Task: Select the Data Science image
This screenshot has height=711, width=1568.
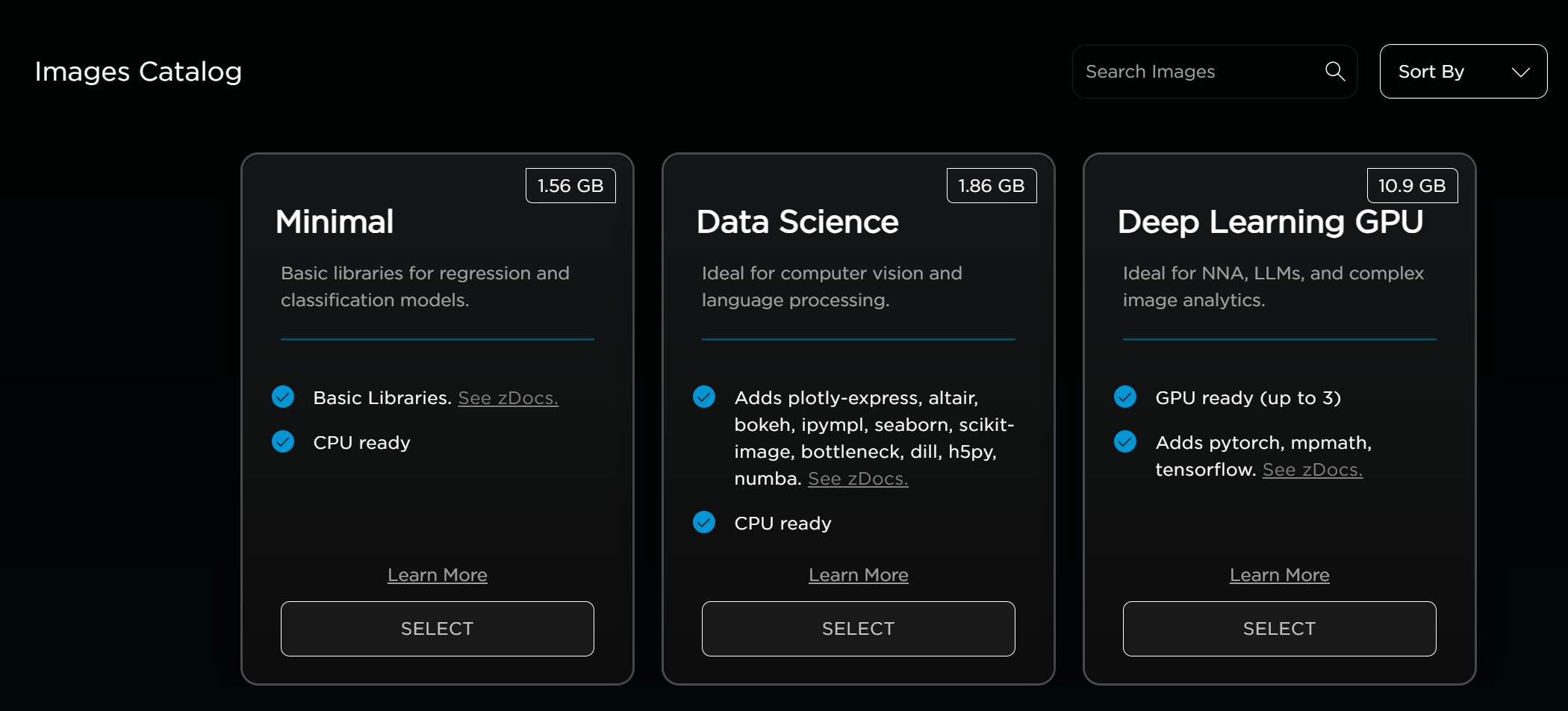Action: click(859, 629)
